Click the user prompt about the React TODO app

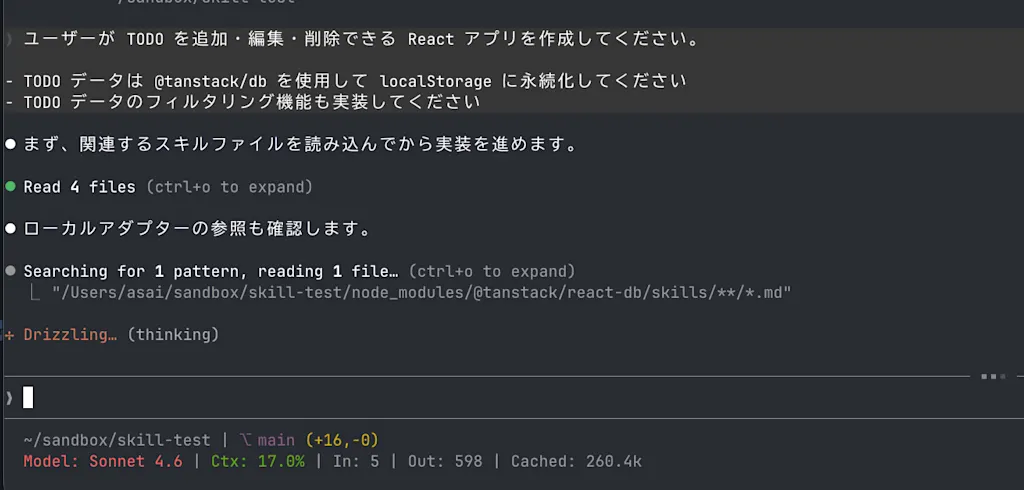[362, 39]
